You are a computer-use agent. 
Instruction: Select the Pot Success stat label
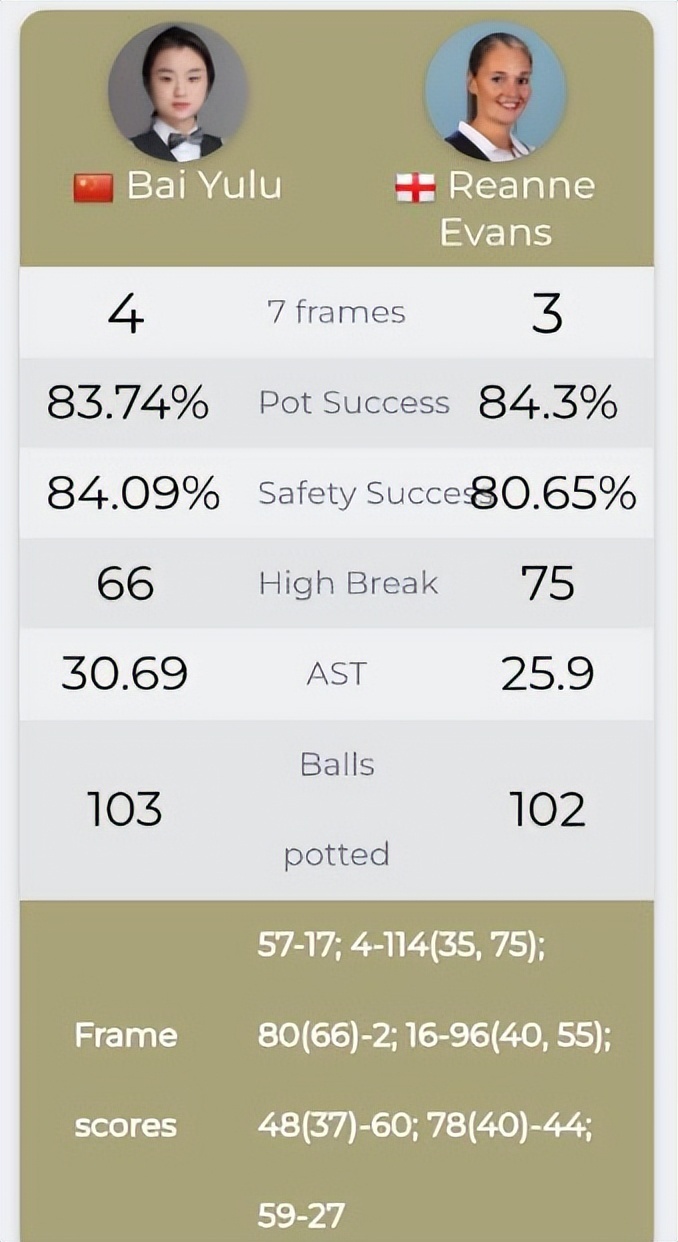[x=354, y=402]
